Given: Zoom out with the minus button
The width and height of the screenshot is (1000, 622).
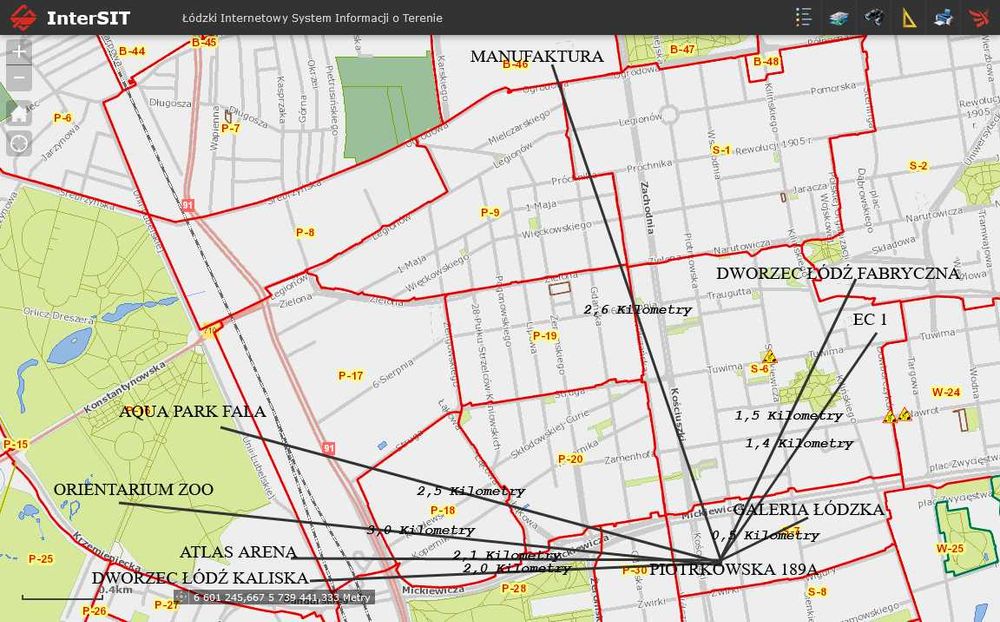Looking at the screenshot, I should pos(19,78).
